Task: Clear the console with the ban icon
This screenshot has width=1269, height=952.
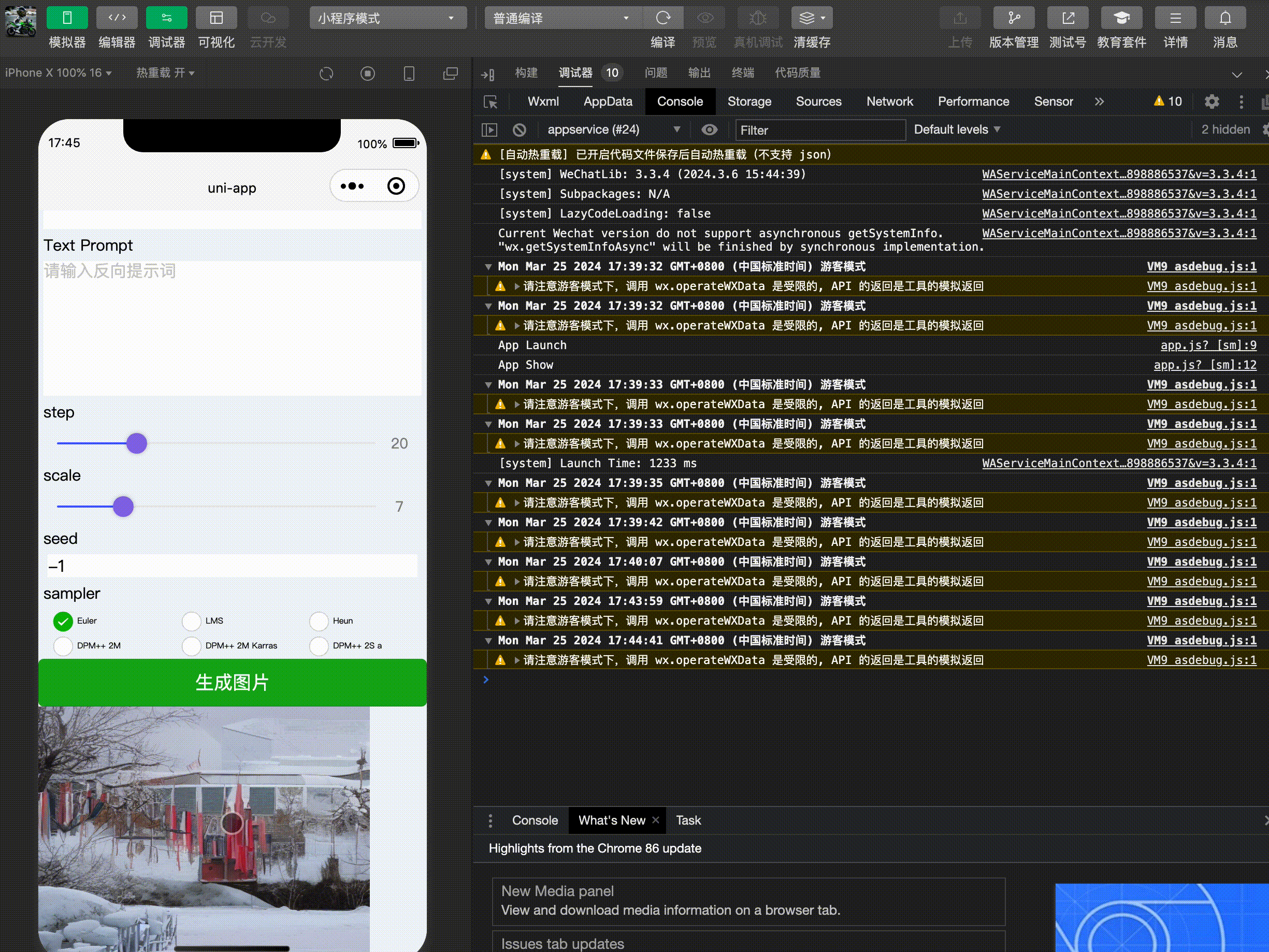Action: pos(519,129)
